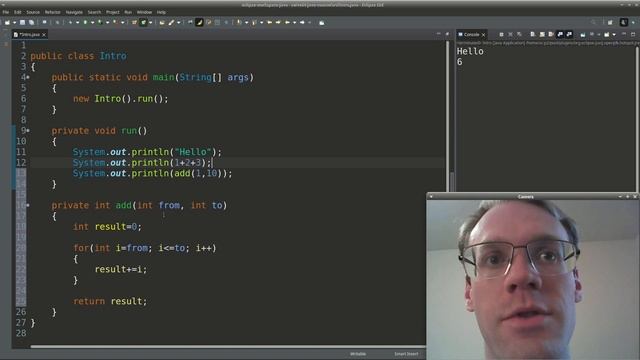
Task: Click the Save All toolbar icon
Action: point(31,22)
